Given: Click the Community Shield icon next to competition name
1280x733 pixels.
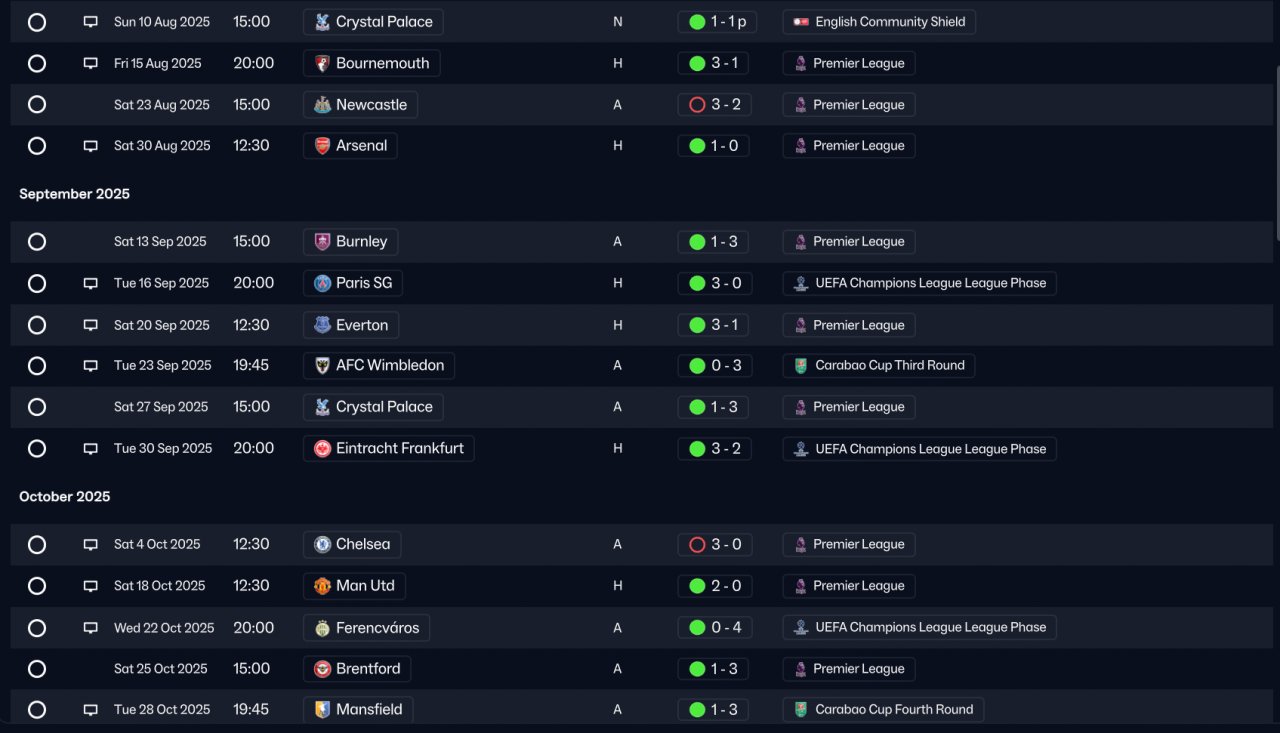Looking at the screenshot, I should click(x=801, y=22).
